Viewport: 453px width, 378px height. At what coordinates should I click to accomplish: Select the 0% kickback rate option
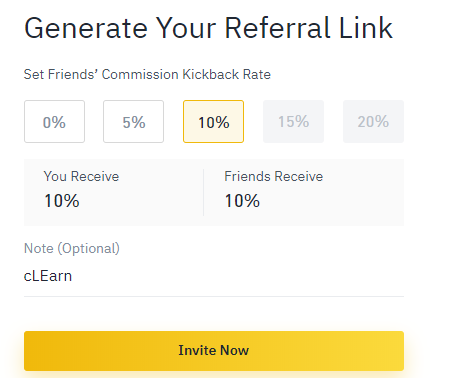54,122
